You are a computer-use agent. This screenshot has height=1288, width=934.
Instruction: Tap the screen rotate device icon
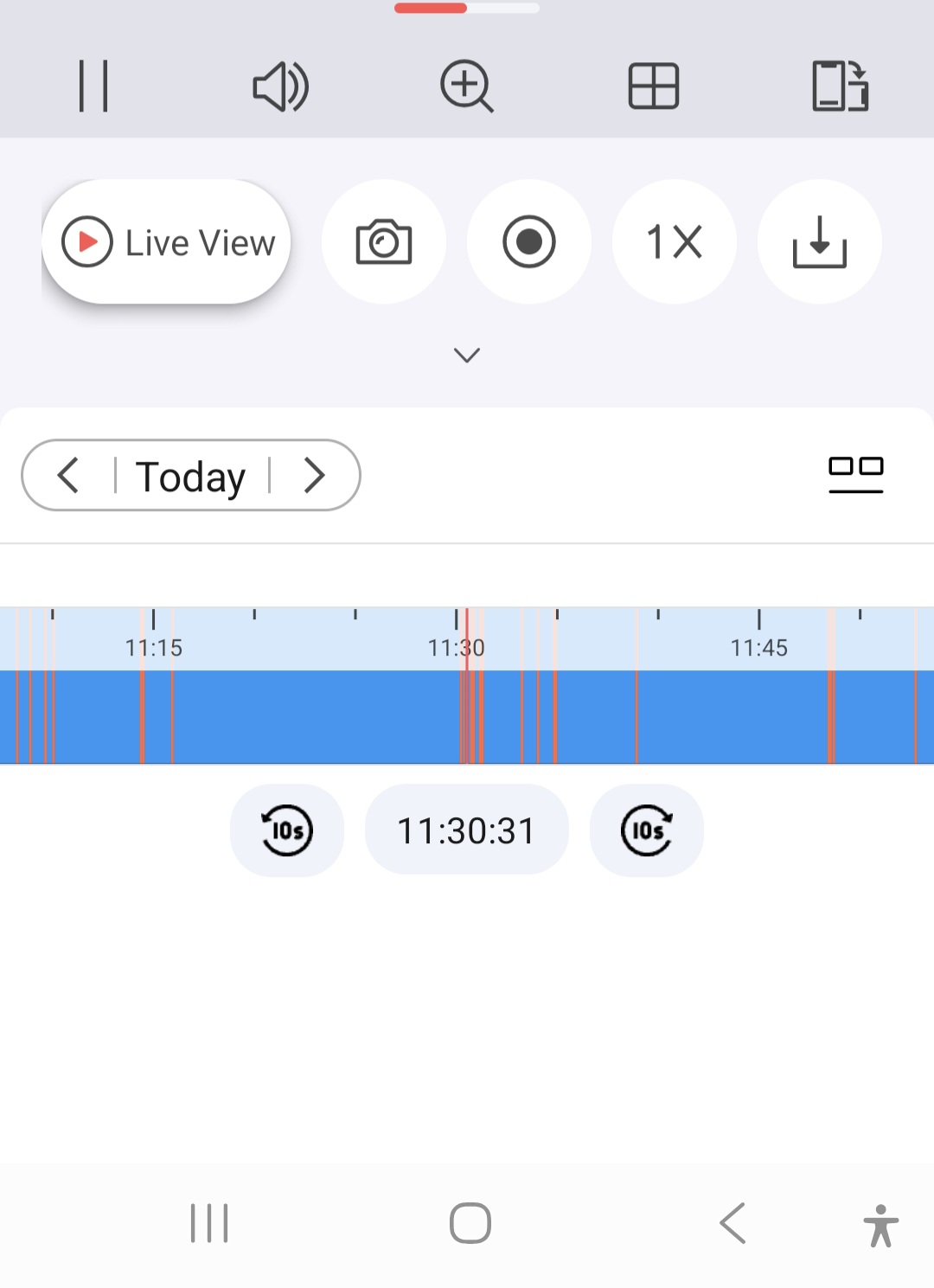(x=840, y=86)
